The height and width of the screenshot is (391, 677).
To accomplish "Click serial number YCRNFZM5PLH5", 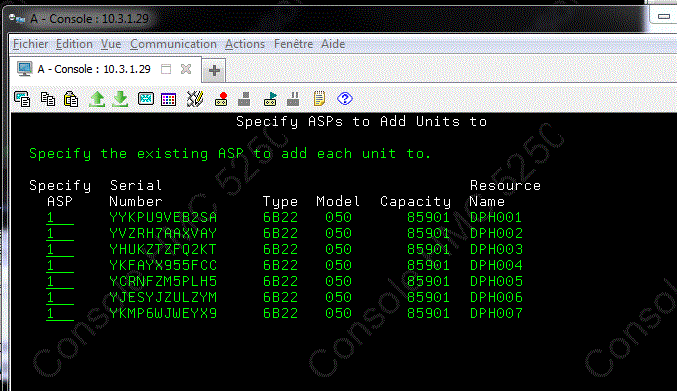I will pos(163,281).
